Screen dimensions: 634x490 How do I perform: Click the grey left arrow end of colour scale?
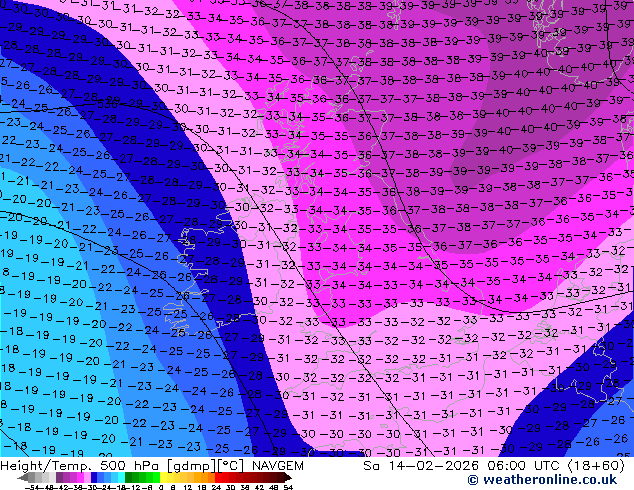(23, 477)
